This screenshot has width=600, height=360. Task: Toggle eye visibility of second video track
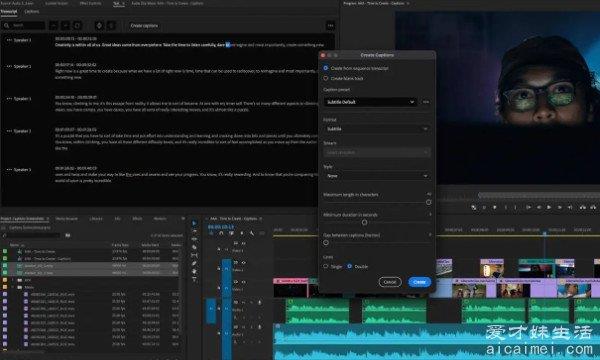243,263
